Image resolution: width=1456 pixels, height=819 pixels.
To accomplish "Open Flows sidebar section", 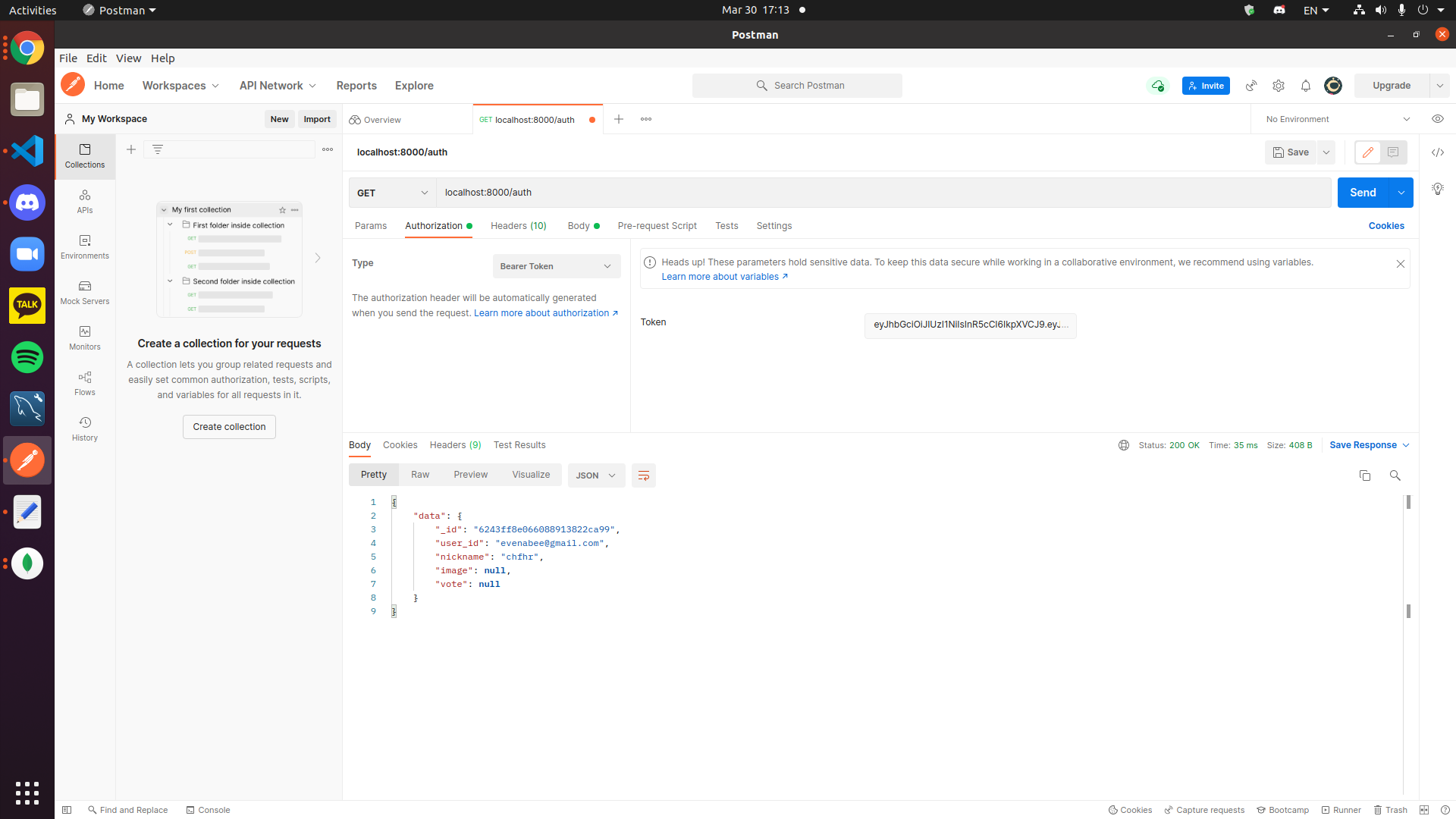I will pyautogui.click(x=85, y=384).
